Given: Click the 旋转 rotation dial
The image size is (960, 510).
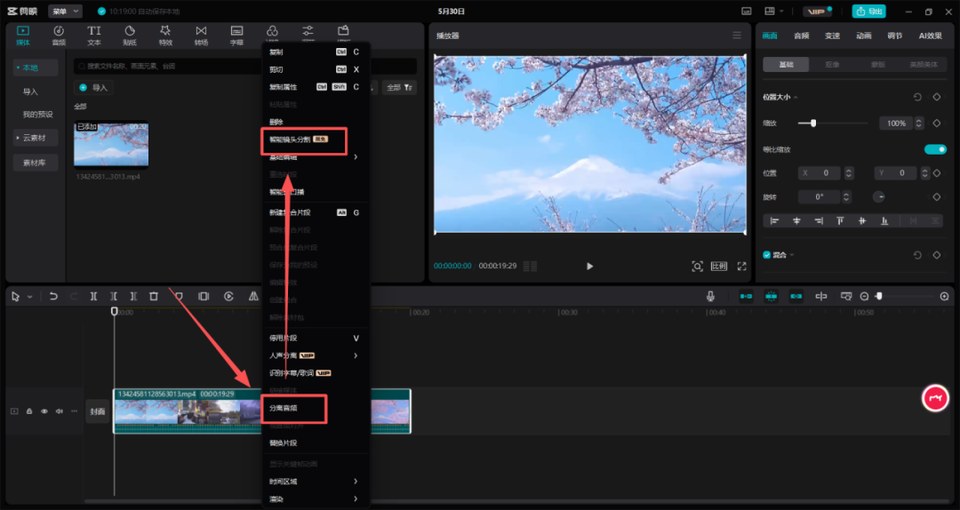Looking at the screenshot, I should coord(879,197).
